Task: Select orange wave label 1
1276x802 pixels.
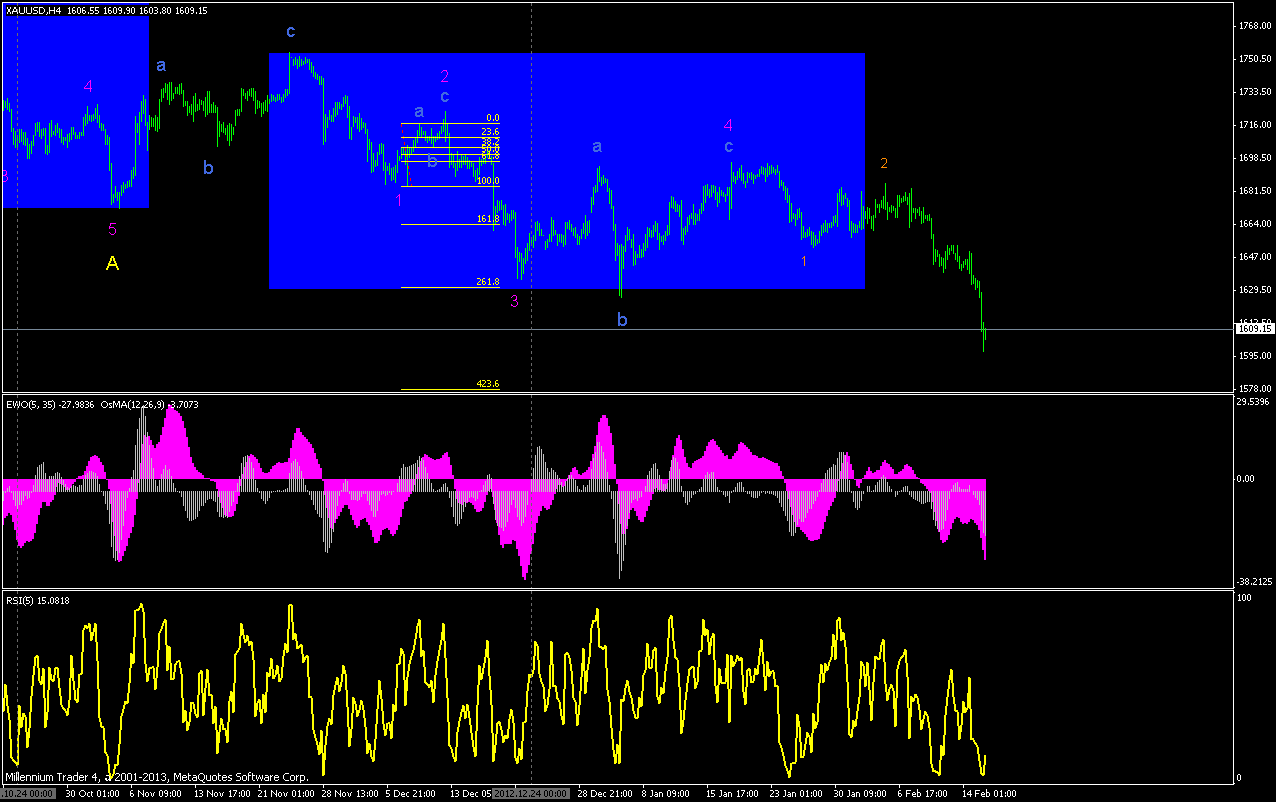Action: click(804, 261)
